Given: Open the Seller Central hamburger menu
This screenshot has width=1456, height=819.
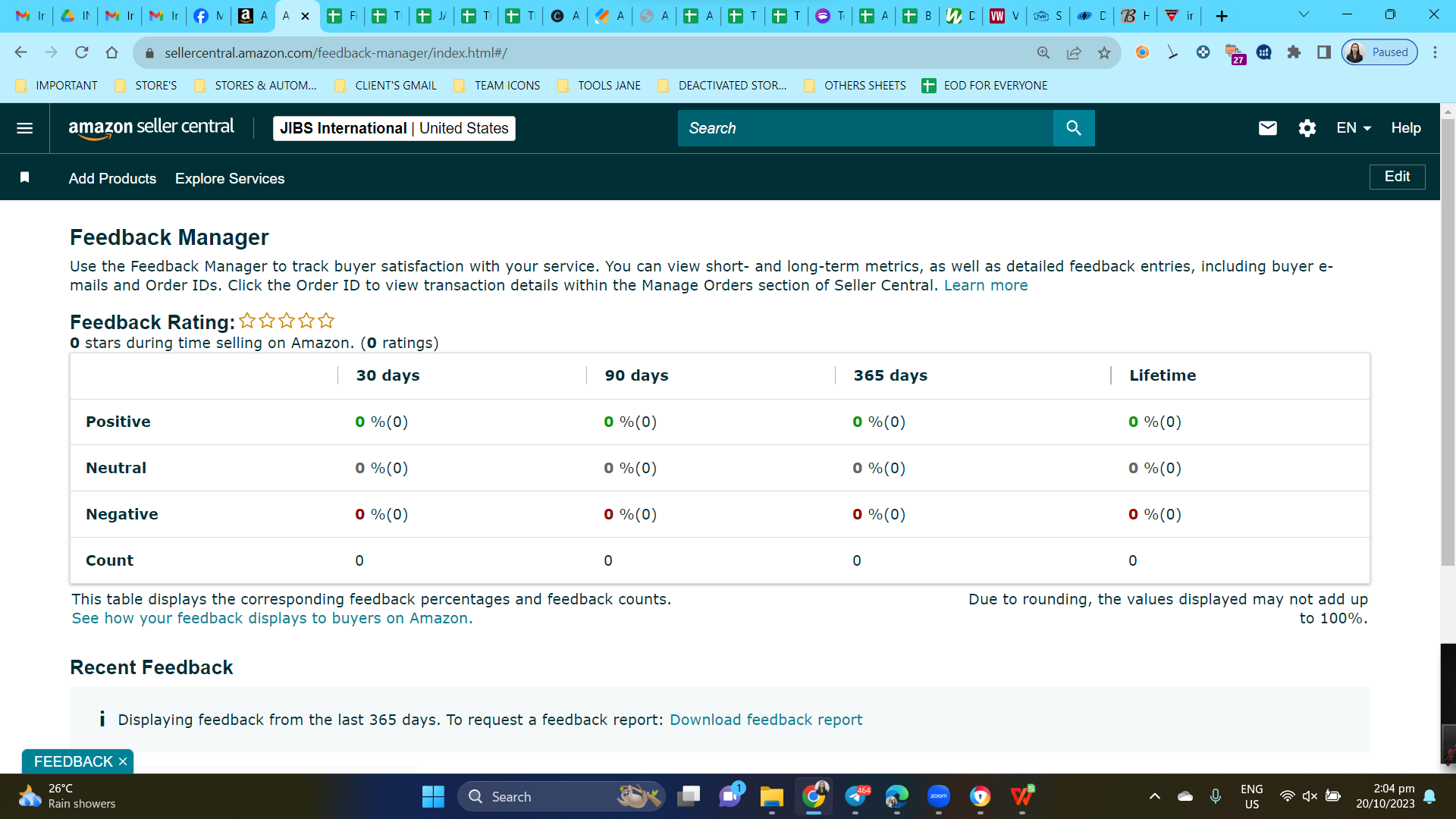Looking at the screenshot, I should coord(24,128).
